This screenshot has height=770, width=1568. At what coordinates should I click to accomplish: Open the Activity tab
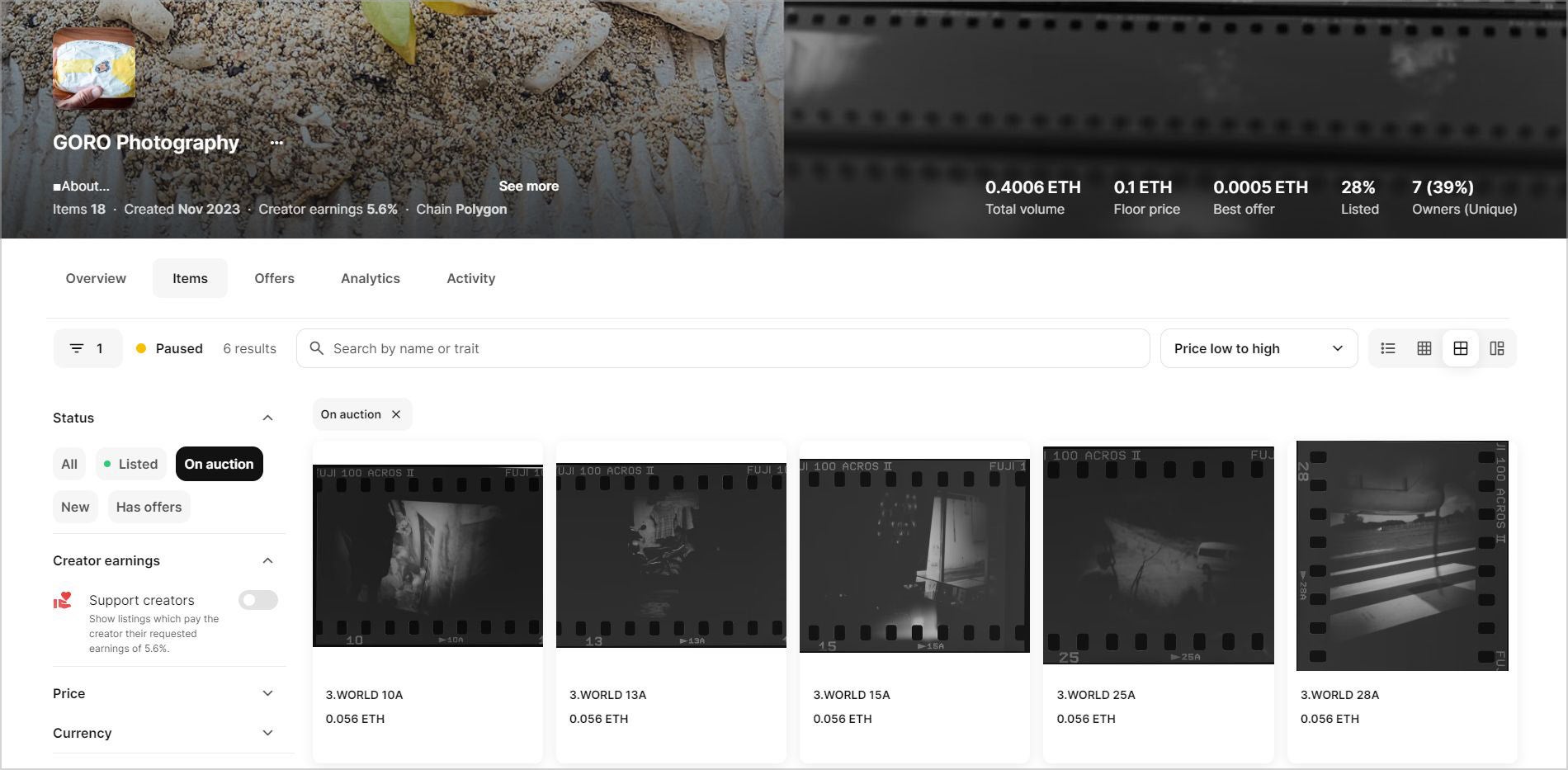(x=471, y=278)
